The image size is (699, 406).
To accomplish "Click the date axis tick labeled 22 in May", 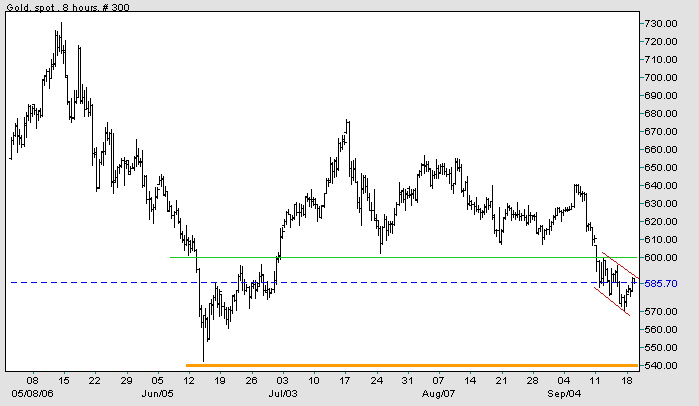I will coord(95,381).
